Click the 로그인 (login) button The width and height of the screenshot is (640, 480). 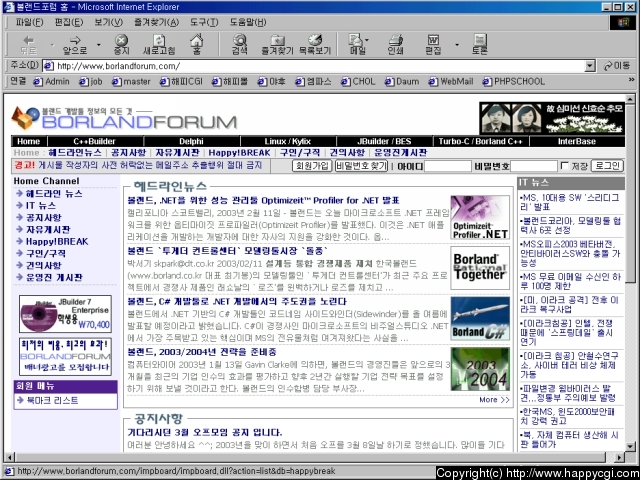point(607,166)
